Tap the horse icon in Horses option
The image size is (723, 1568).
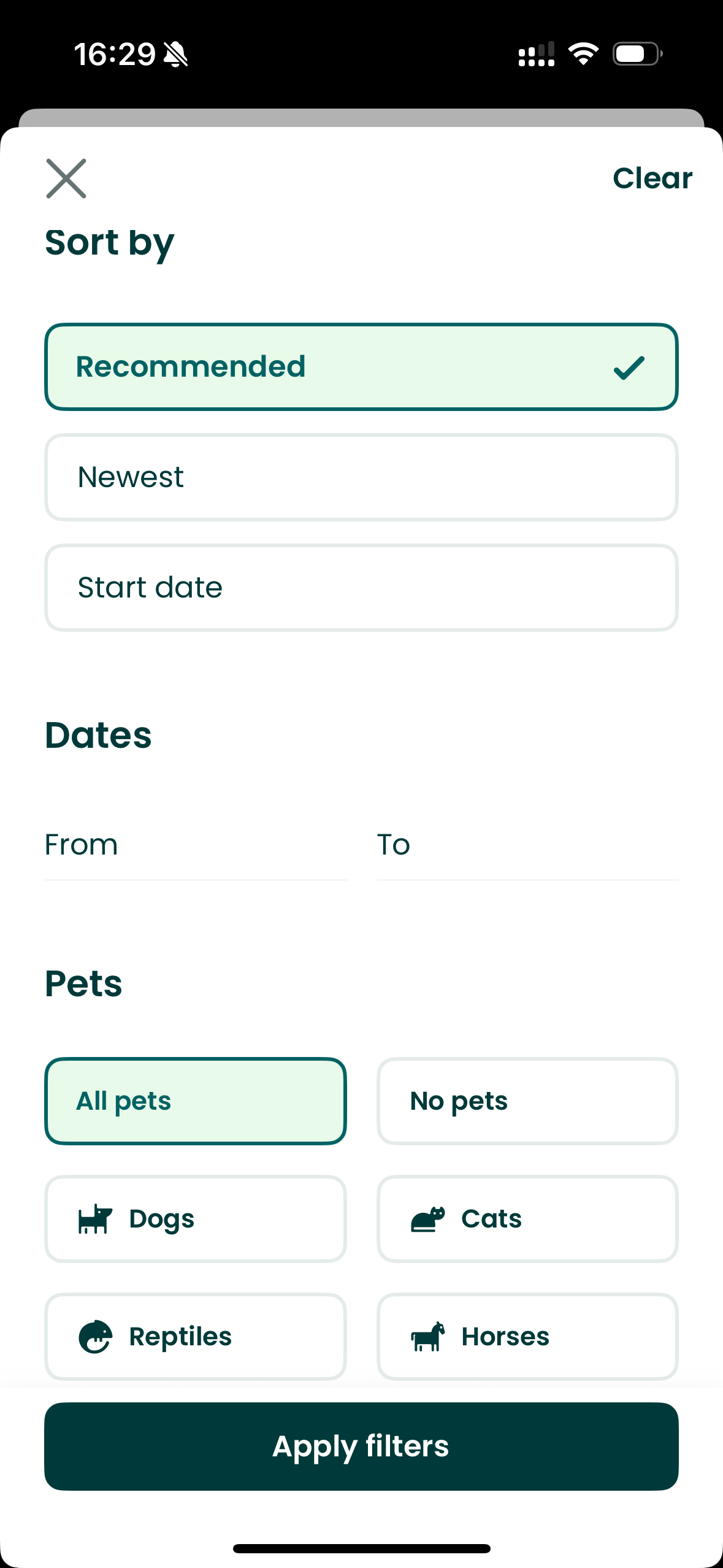tap(427, 1336)
